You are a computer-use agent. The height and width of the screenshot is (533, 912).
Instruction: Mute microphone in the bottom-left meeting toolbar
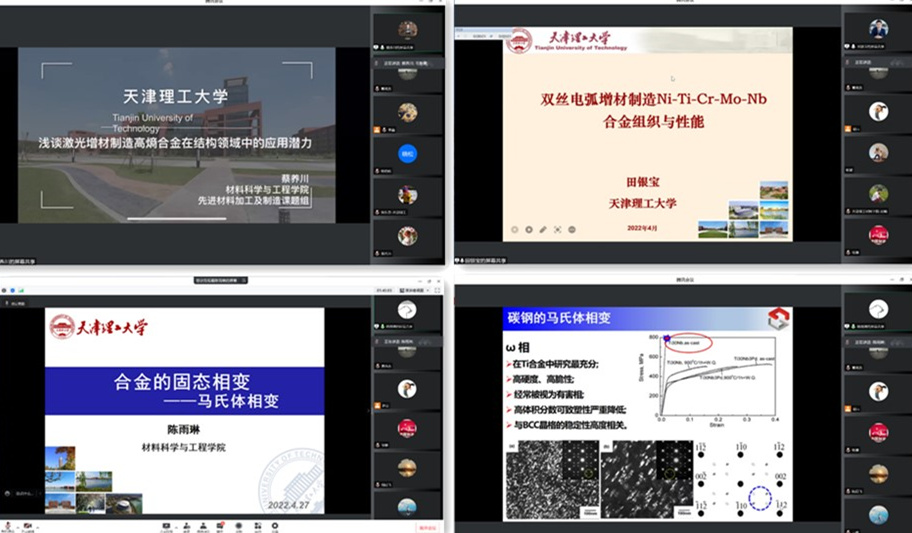(8, 524)
